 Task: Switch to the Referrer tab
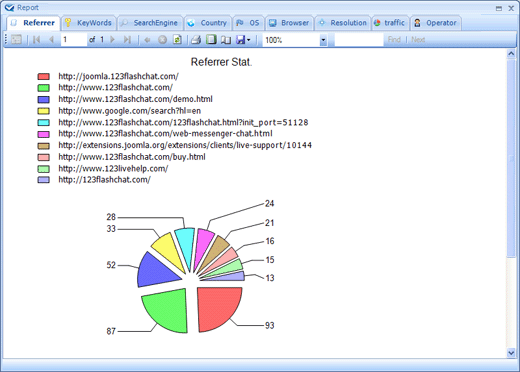coord(33,23)
